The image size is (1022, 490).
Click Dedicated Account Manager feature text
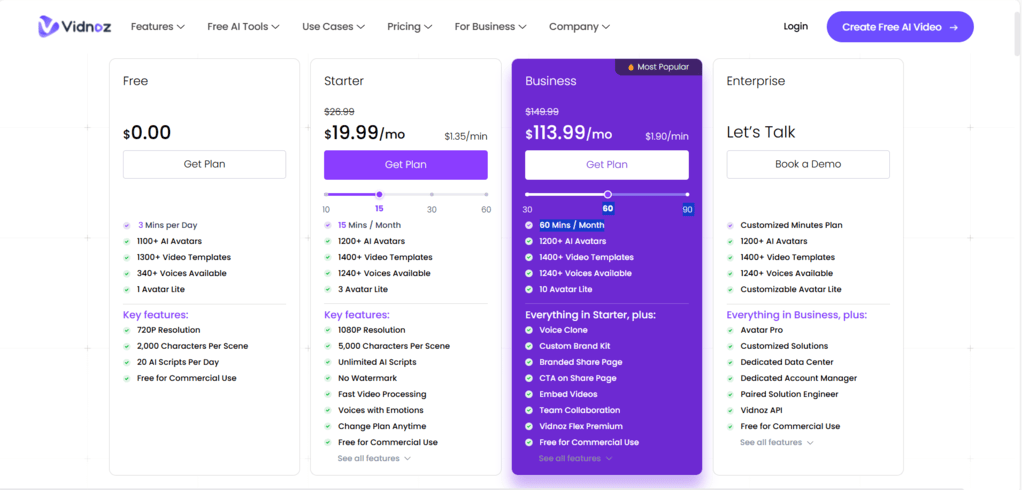(798, 379)
